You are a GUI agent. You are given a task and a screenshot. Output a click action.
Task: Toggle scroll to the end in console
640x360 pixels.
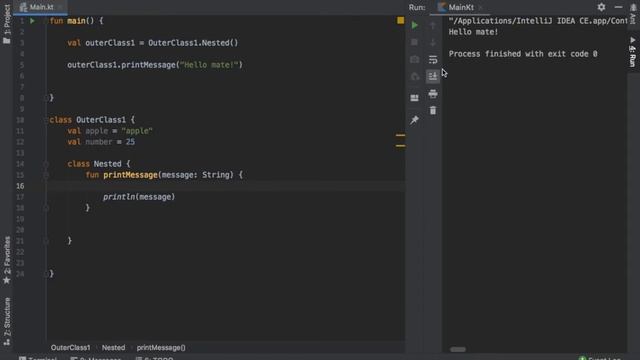click(x=433, y=76)
